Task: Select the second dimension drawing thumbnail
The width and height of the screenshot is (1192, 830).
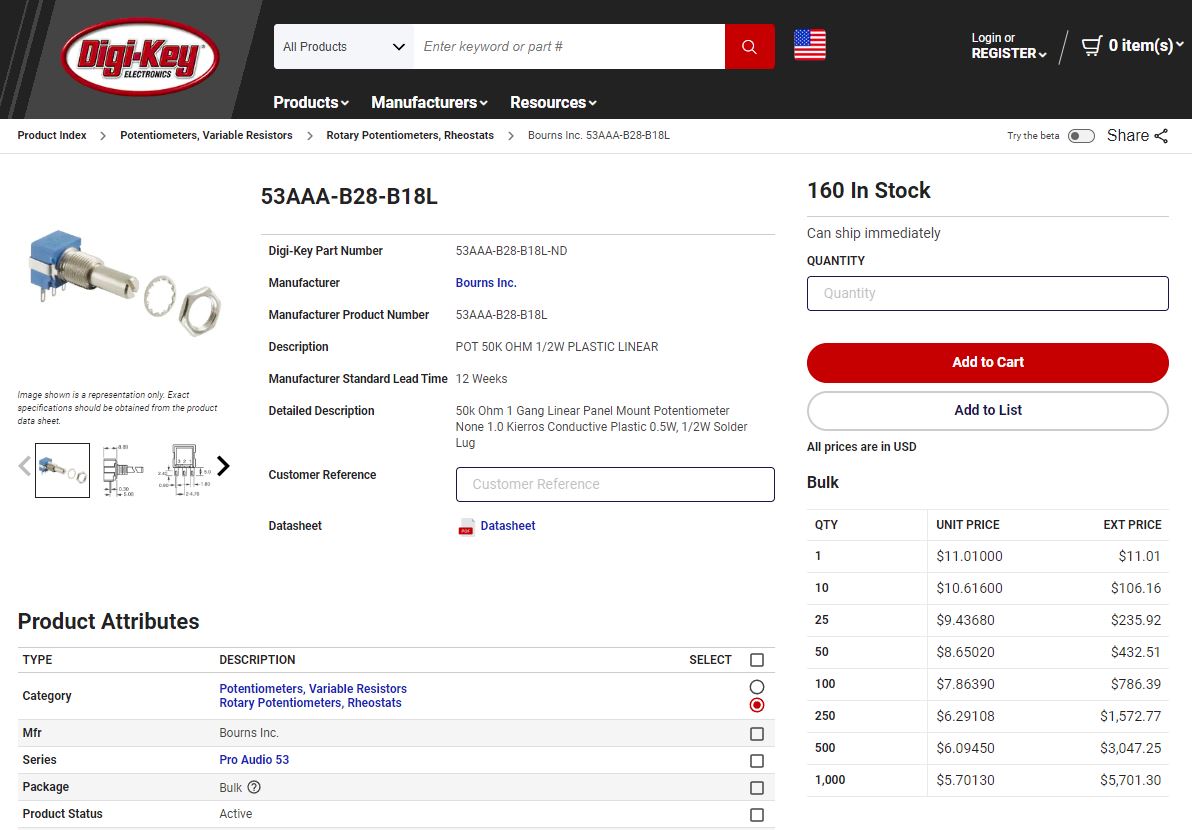Action: pos(122,470)
